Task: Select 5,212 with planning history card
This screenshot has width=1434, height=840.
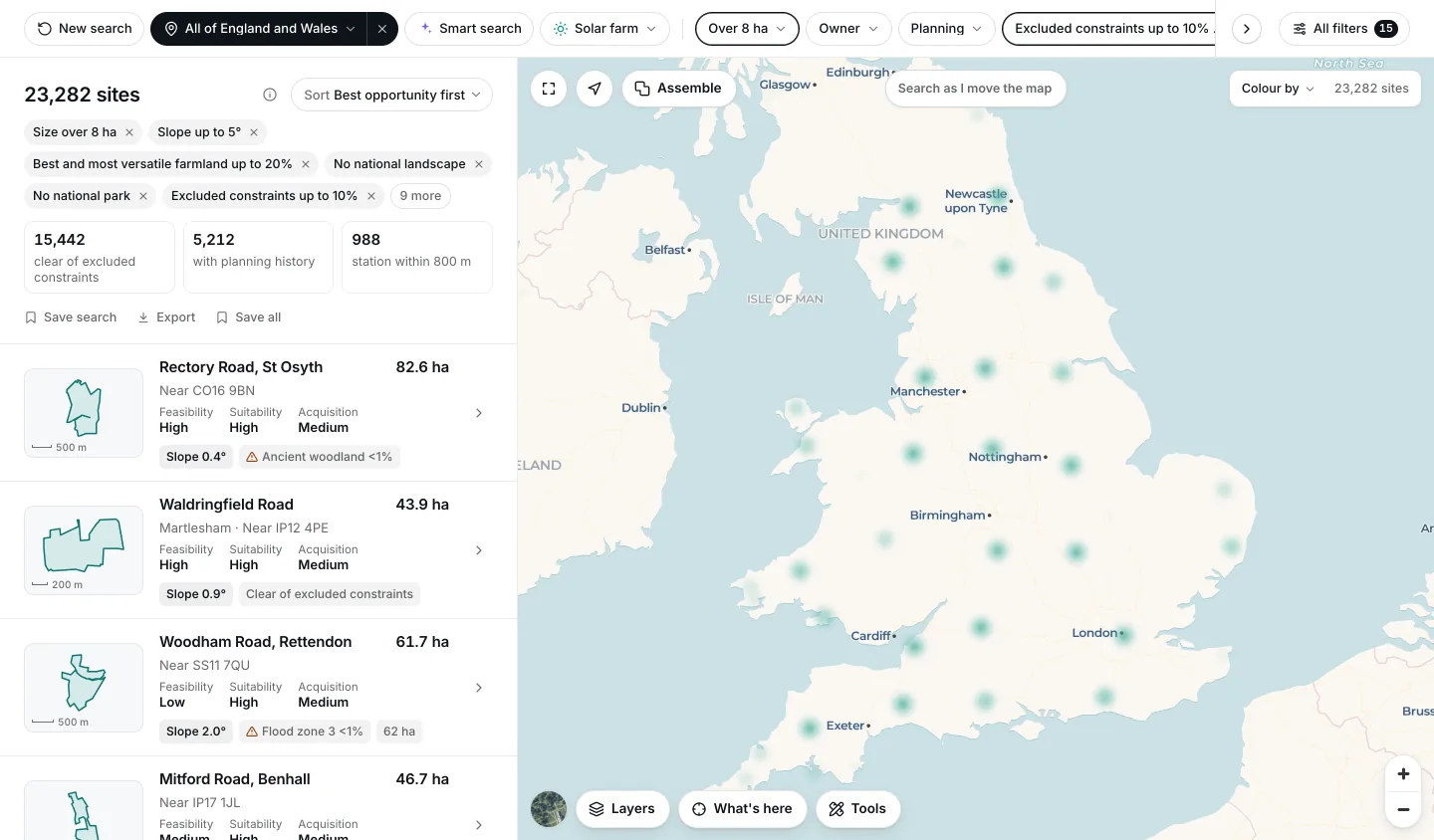Action: [x=258, y=258]
